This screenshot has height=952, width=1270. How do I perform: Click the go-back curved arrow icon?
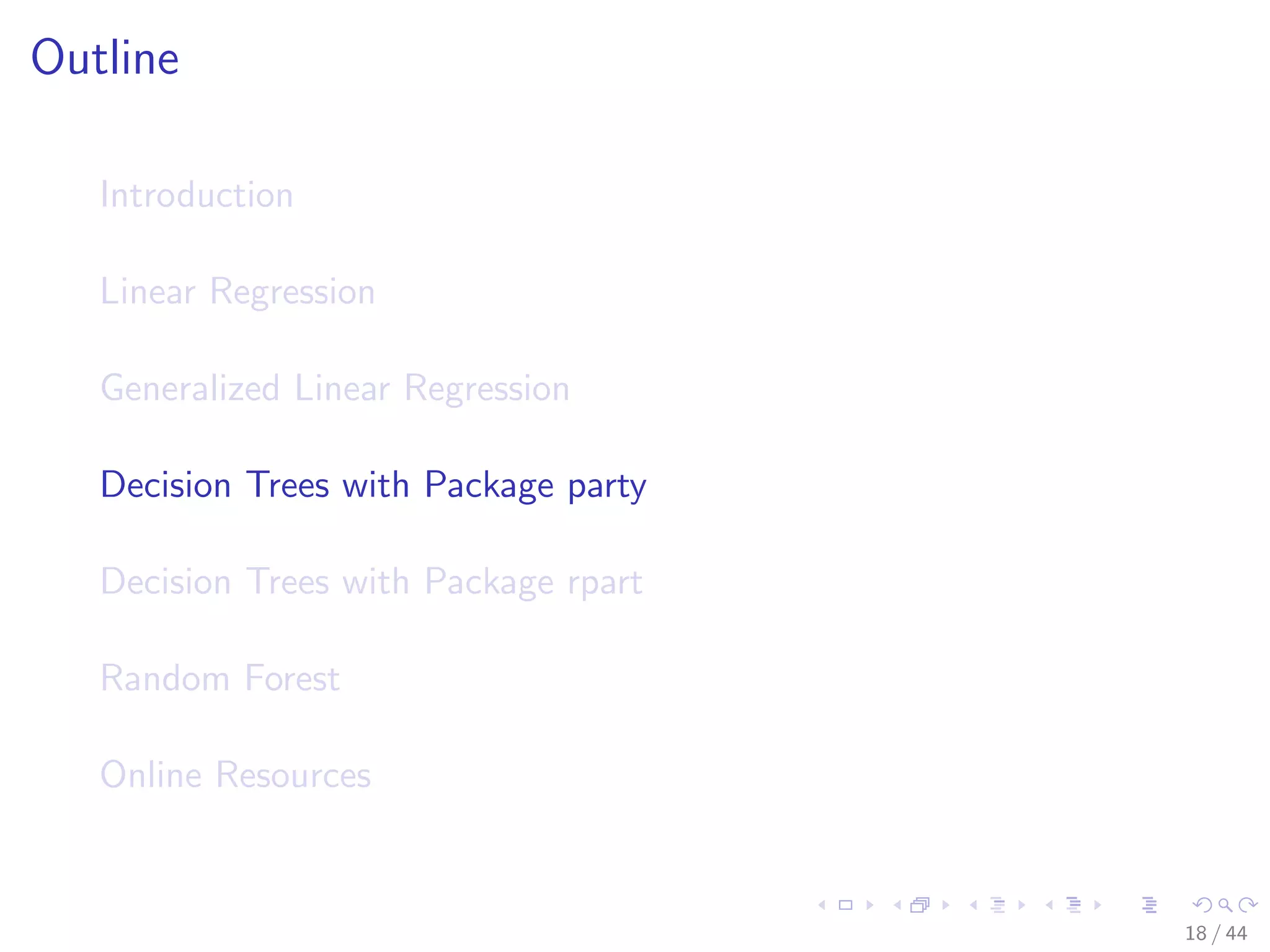[x=1202, y=905]
